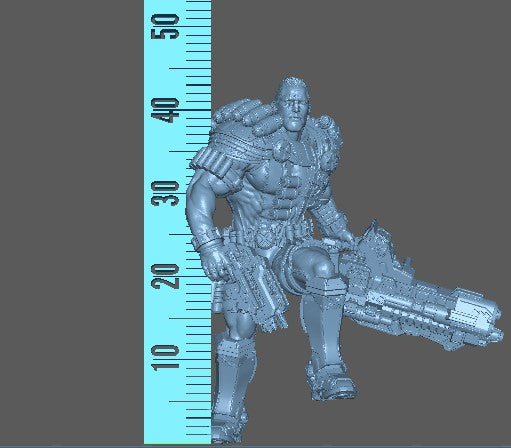Select the 30 marking on the ruler

[165, 193]
